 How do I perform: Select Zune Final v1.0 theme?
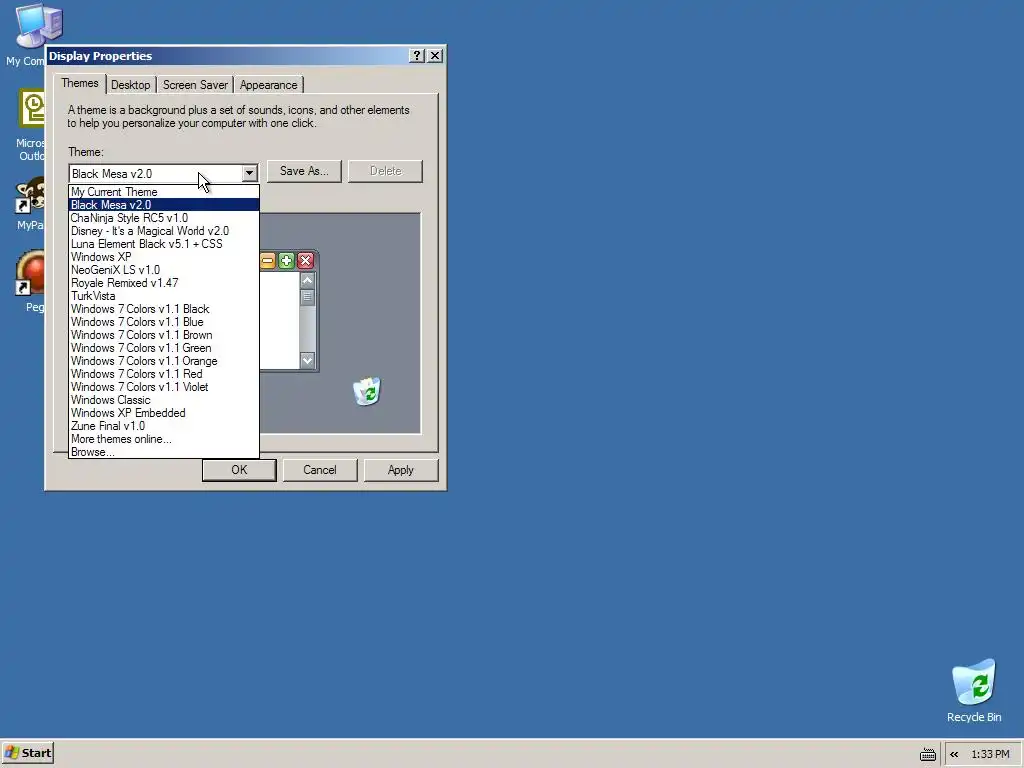point(164,426)
